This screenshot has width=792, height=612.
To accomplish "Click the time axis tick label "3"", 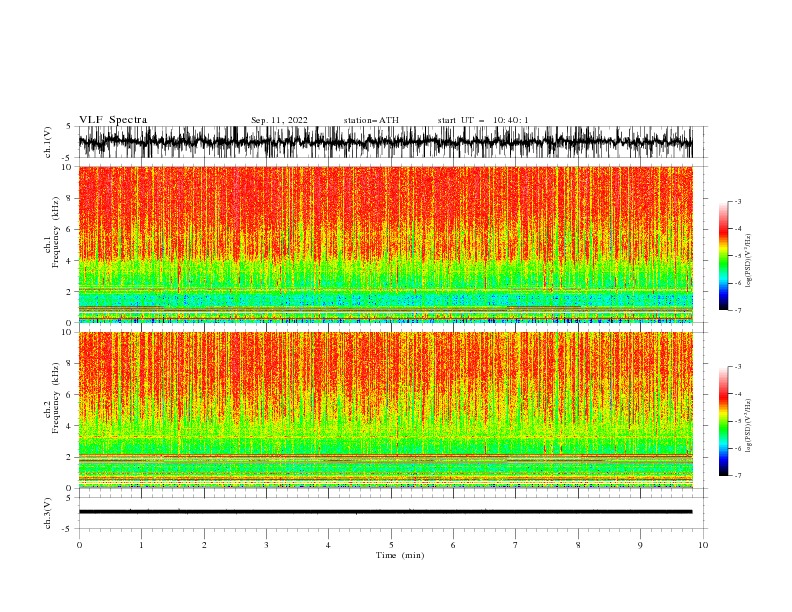I will pos(266,545).
